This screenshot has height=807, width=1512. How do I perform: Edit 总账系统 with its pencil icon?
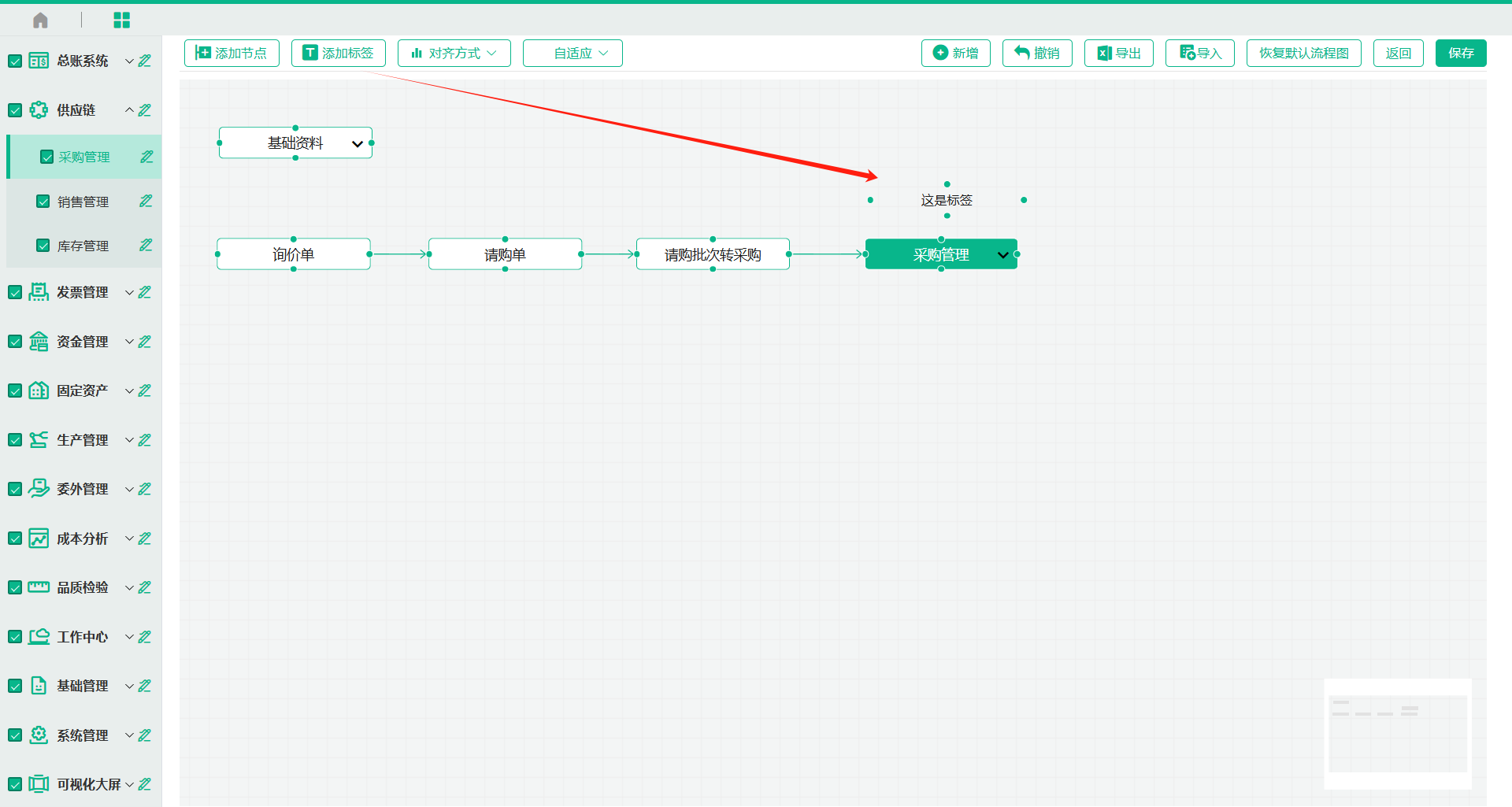point(145,61)
